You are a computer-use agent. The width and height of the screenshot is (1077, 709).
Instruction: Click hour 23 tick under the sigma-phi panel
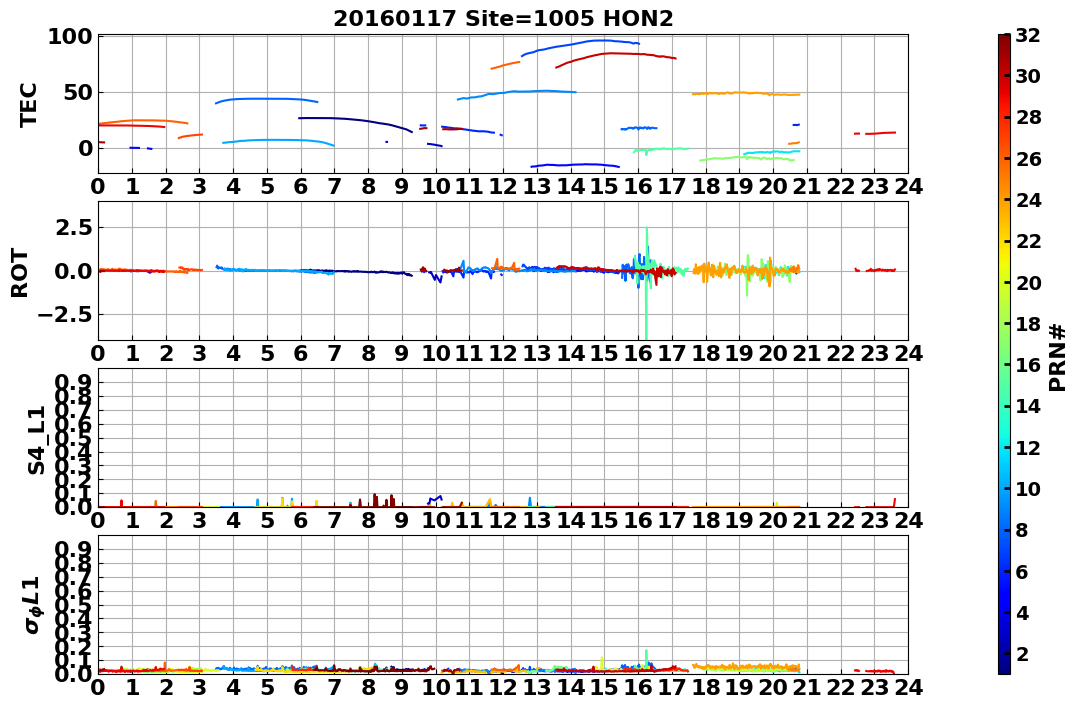click(874, 687)
